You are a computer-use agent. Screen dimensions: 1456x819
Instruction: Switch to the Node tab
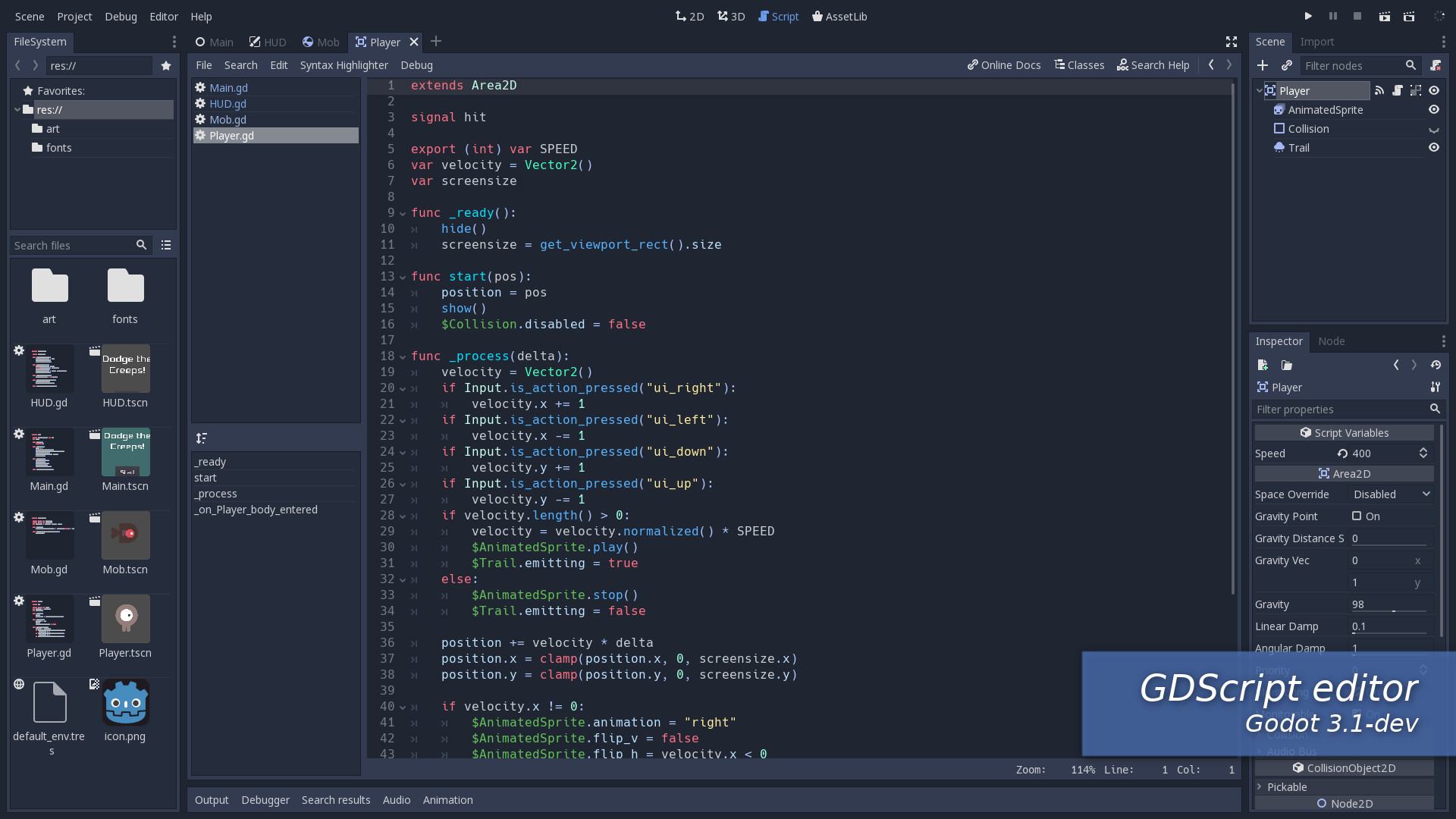tap(1331, 341)
